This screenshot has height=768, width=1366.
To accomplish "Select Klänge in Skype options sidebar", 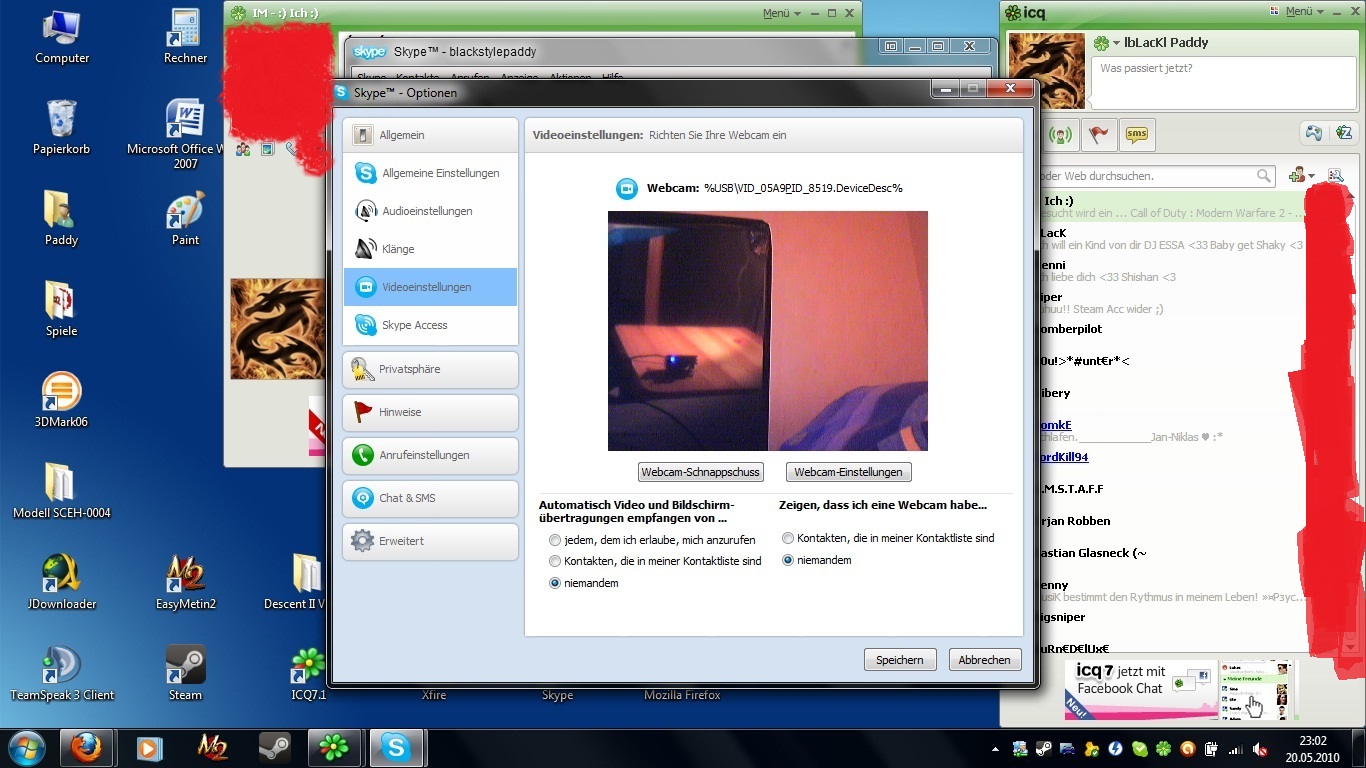I will tap(430, 249).
